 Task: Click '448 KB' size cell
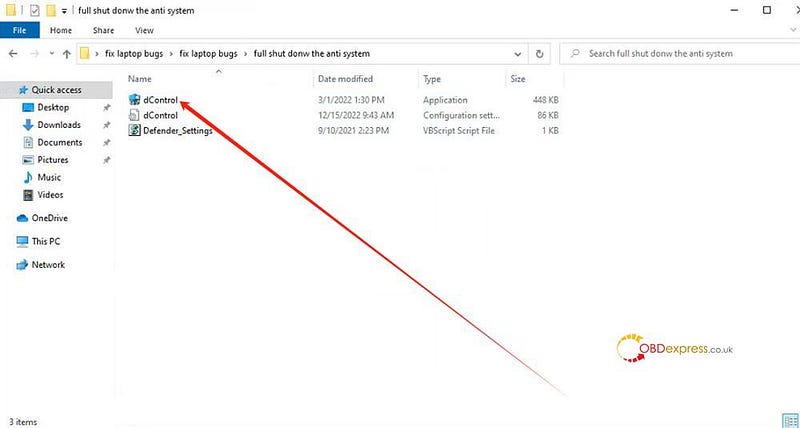(545, 100)
